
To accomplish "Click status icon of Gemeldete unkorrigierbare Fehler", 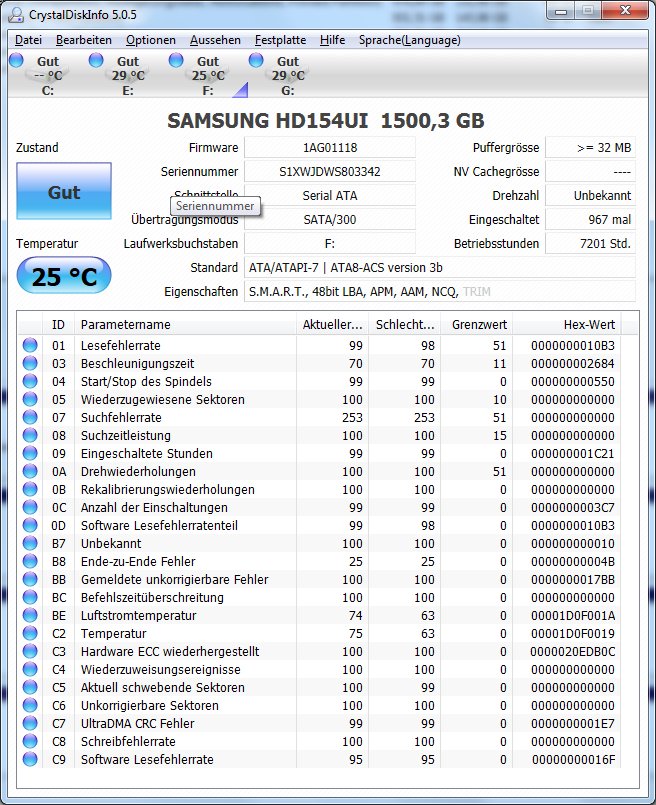I will coord(30,579).
